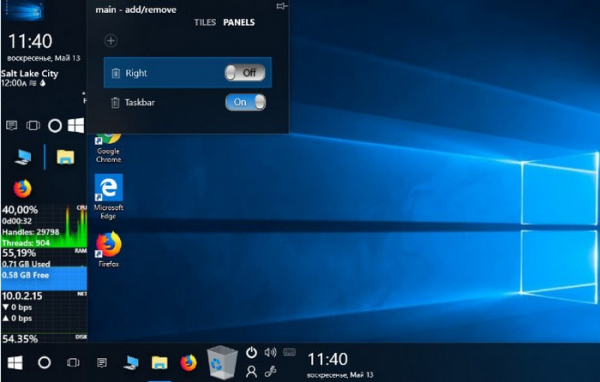Click the Salt Lake City weather tile
This screenshot has height=382, width=600.
click(29, 78)
